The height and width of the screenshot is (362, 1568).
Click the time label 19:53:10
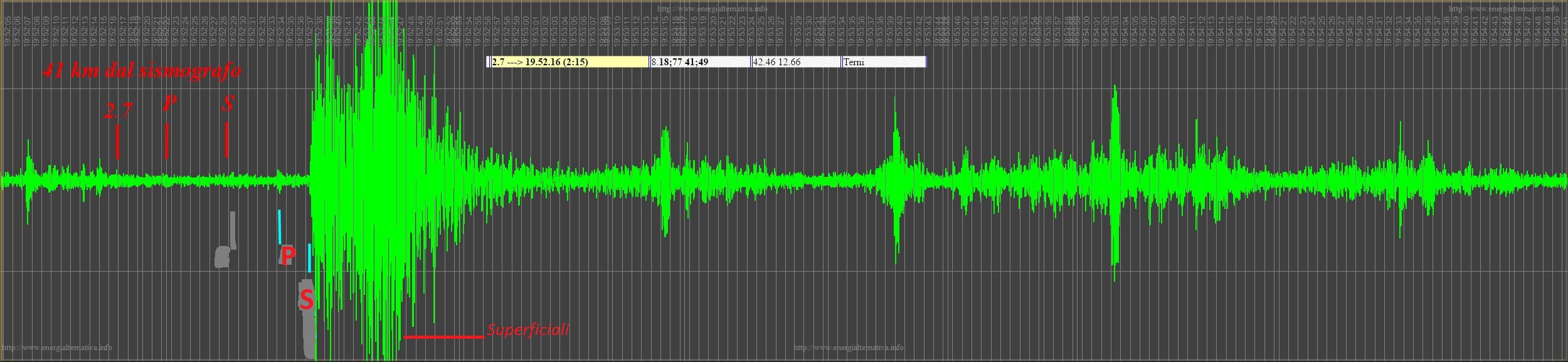[617, 31]
